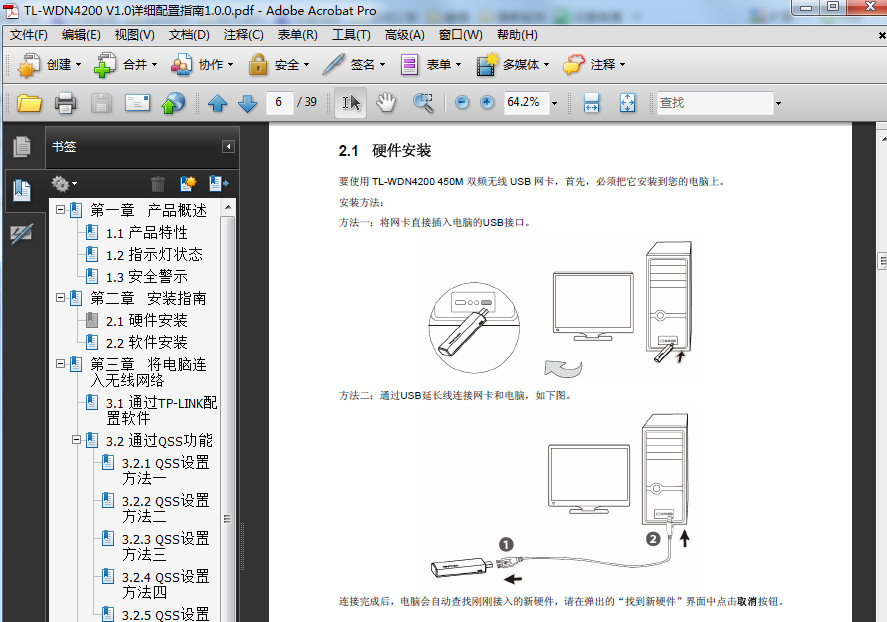Create a new bookmark with the new bookmark icon
The image size is (887, 622).
186,183
